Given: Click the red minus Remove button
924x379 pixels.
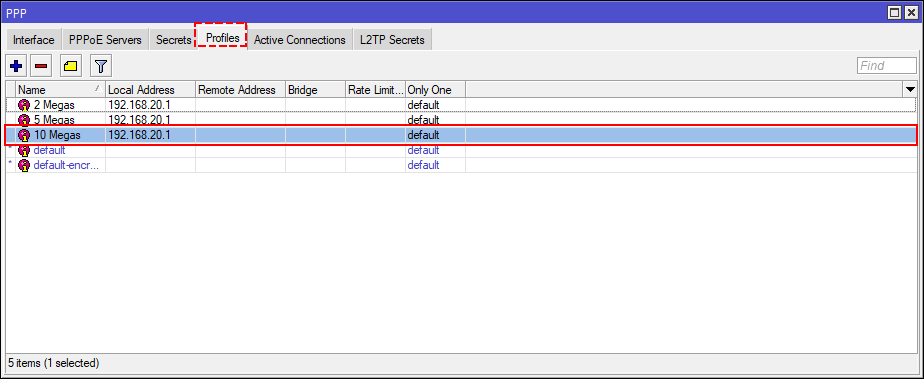Looking at the screenshot, I should coord(41,65).
